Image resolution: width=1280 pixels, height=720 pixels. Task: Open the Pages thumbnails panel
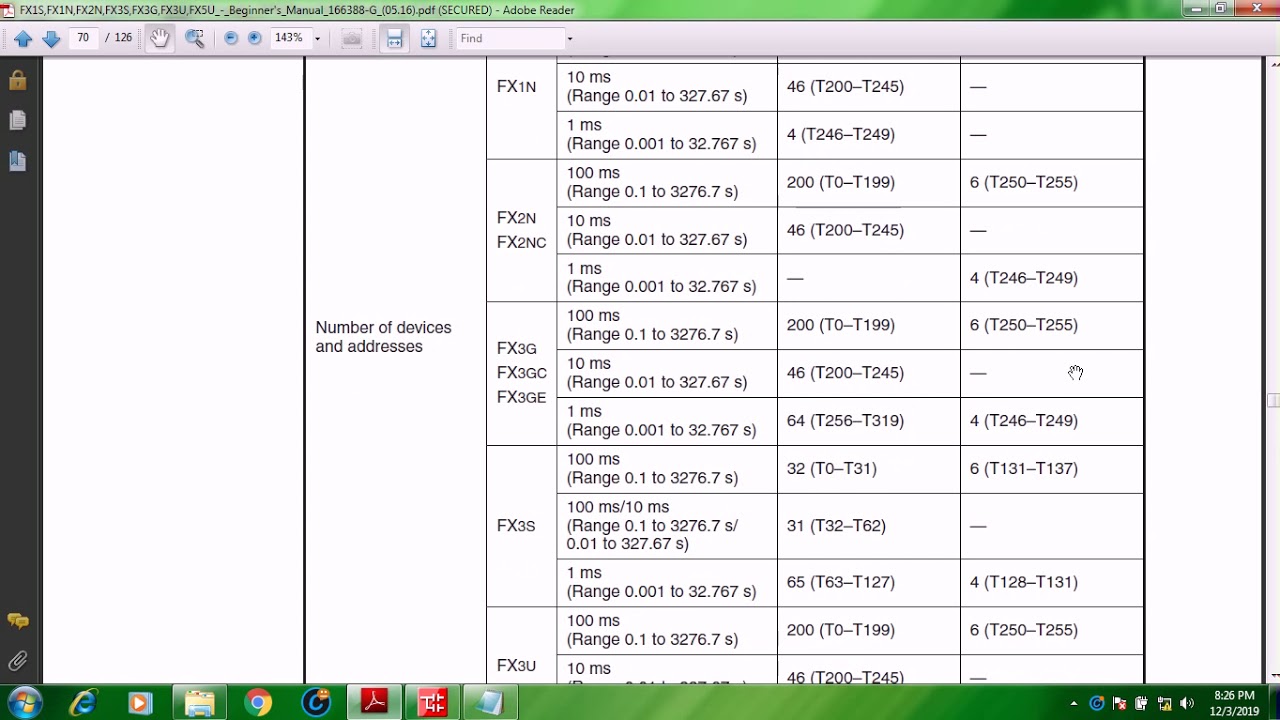(17, 120)
